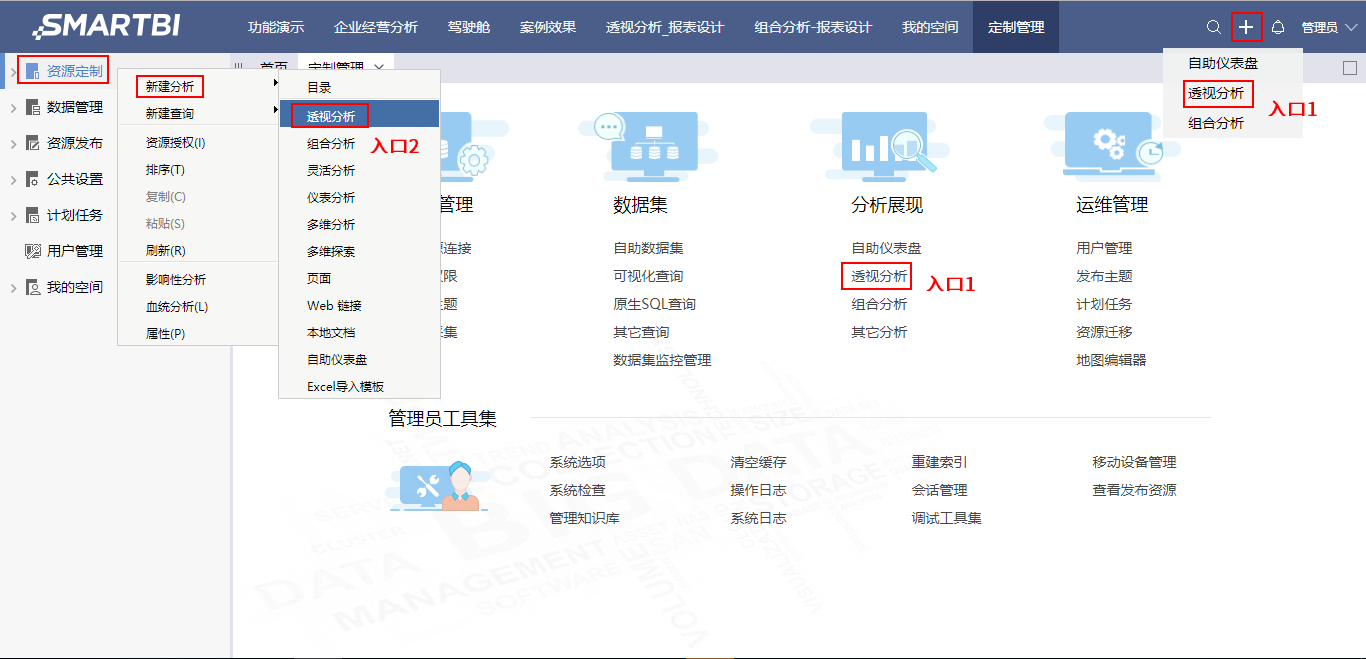Choose 目录 in the 新建分析 submenu

click(359, 88)
